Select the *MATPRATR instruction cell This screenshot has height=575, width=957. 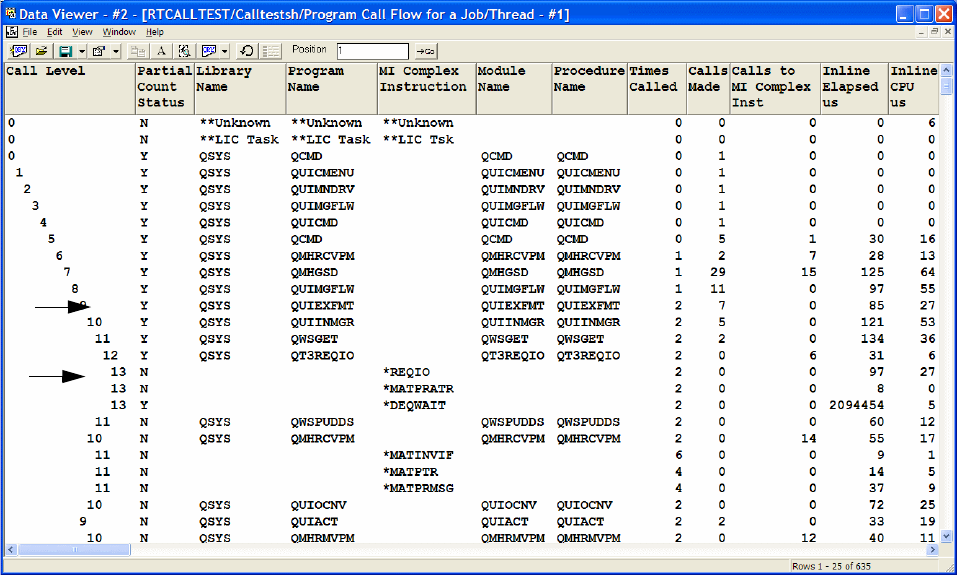point(418,388)
